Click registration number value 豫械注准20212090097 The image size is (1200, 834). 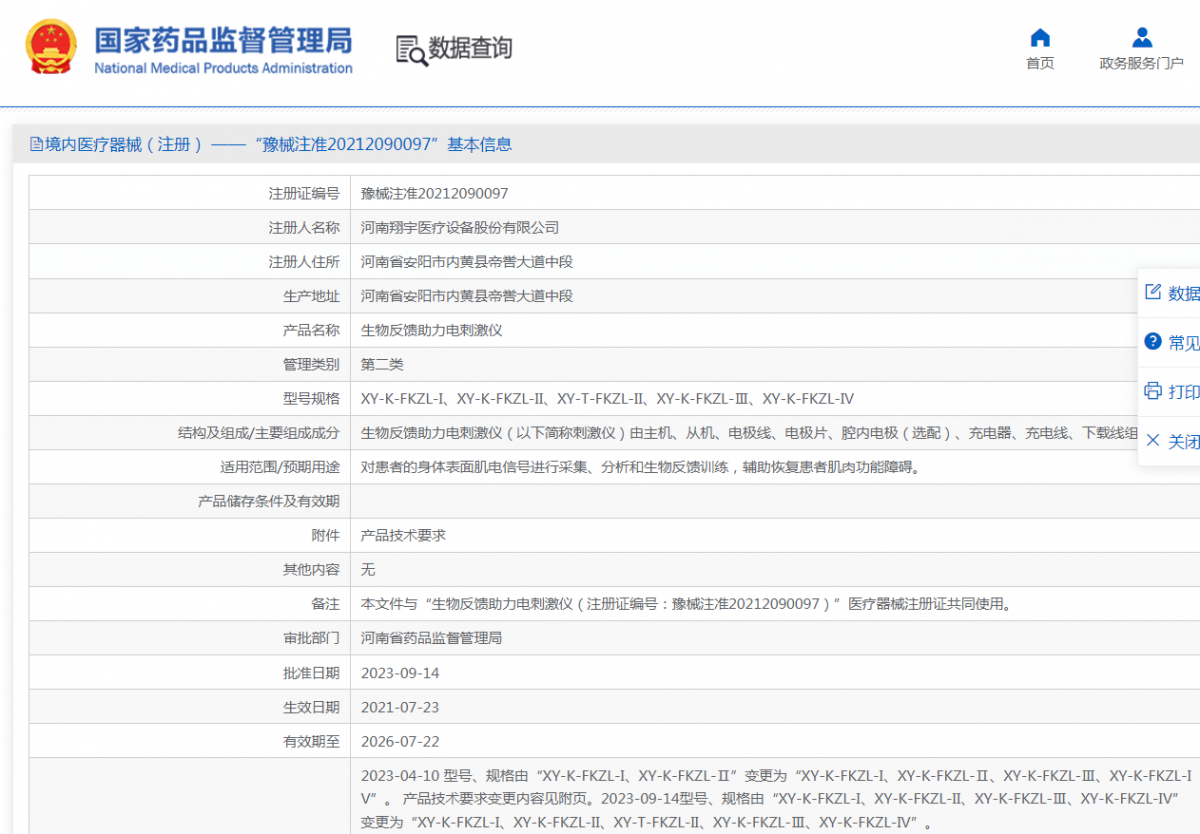(x=434, y=193)
